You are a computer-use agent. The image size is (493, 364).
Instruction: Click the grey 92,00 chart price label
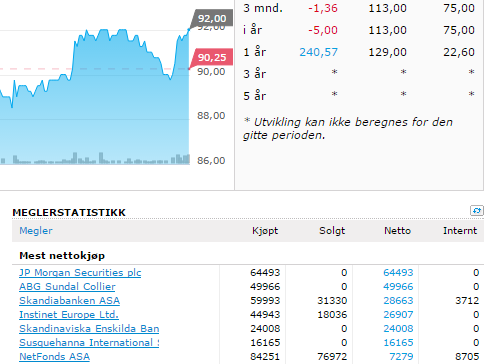point(212,18)
